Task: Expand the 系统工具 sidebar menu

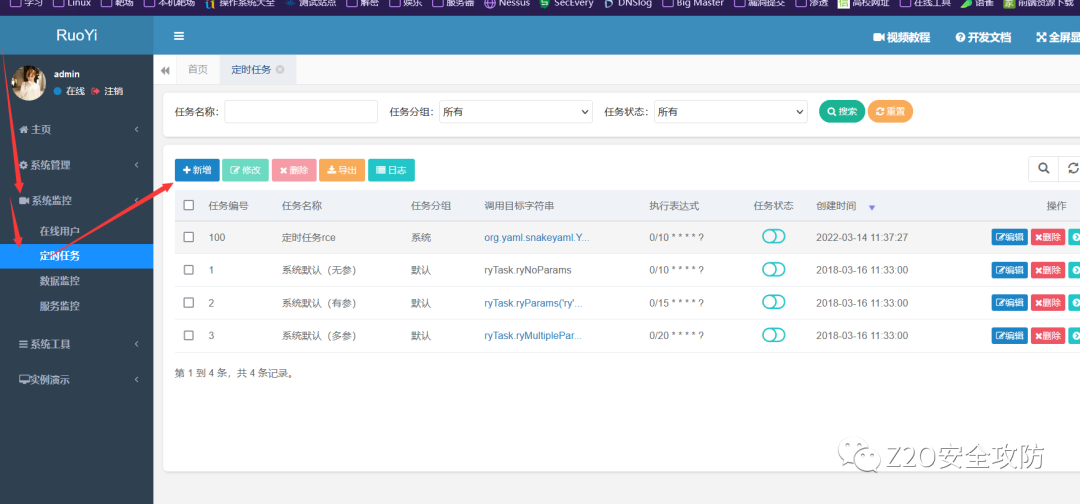Action: (x=76, y=344)
